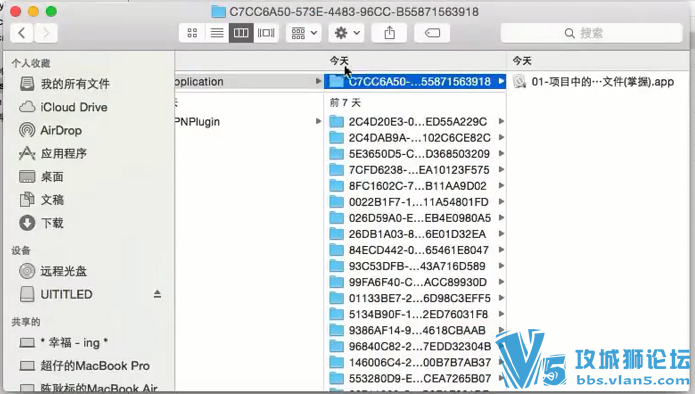Select column view mode
This screenshot has height=394, width=695.
(x=241, y=33)
